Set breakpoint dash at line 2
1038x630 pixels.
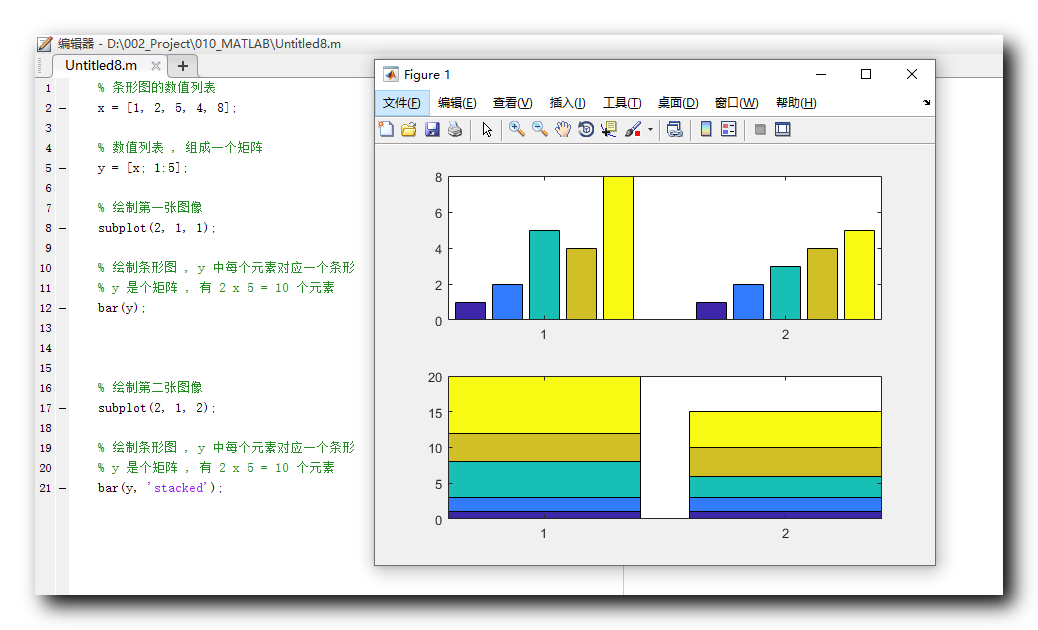tap(62, 108)
